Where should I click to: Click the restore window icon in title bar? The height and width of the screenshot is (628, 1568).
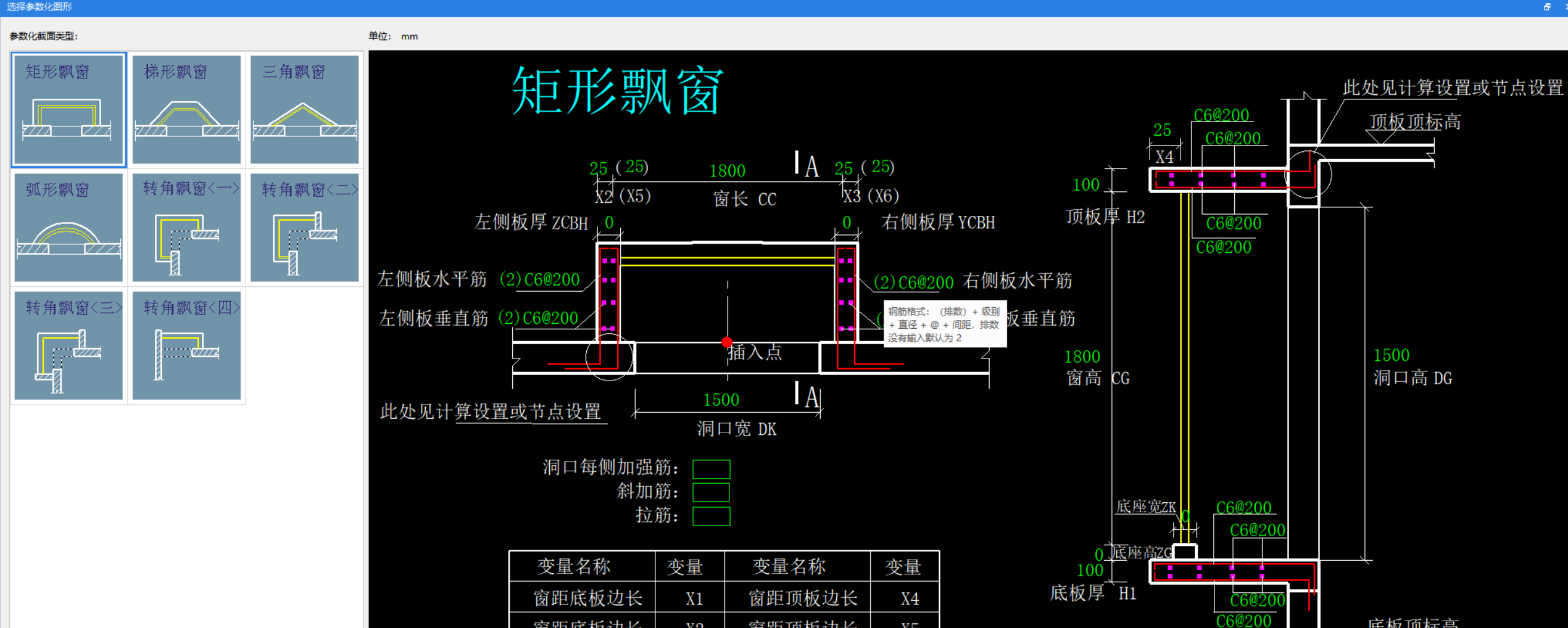(x=1547, y=7)
